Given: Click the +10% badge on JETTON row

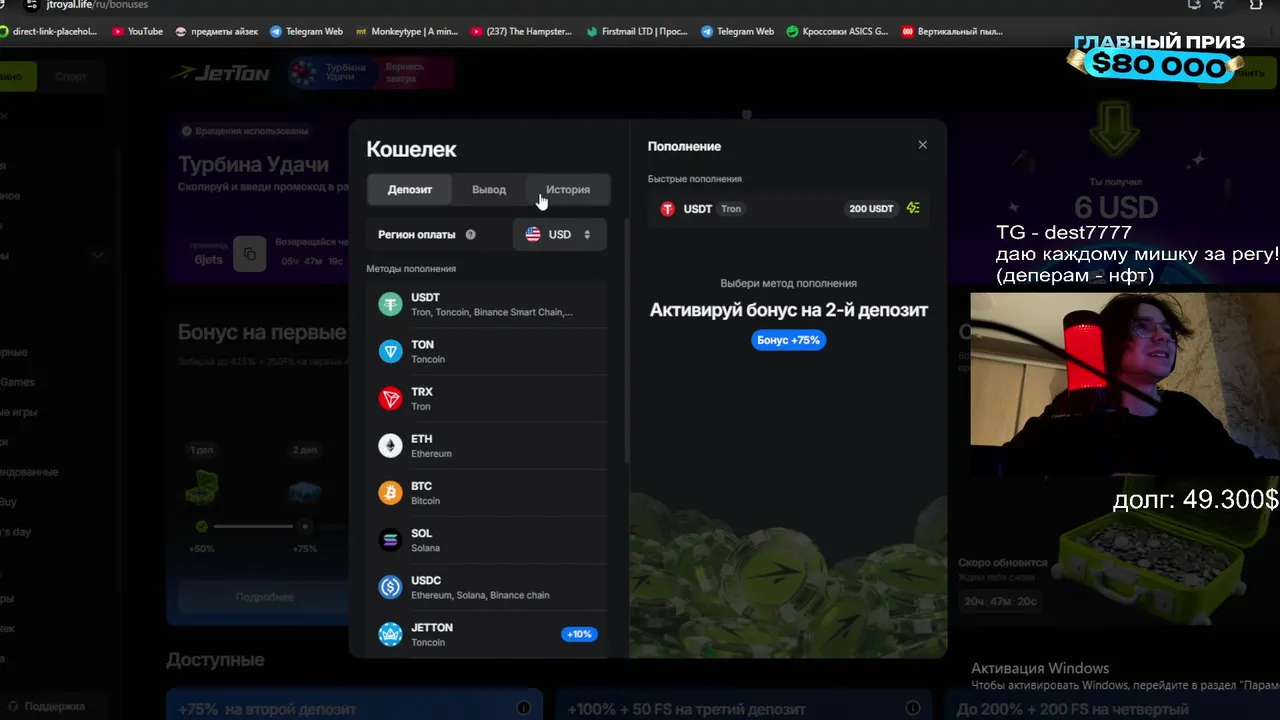Looking at the screenshot, I should point(579,634).
